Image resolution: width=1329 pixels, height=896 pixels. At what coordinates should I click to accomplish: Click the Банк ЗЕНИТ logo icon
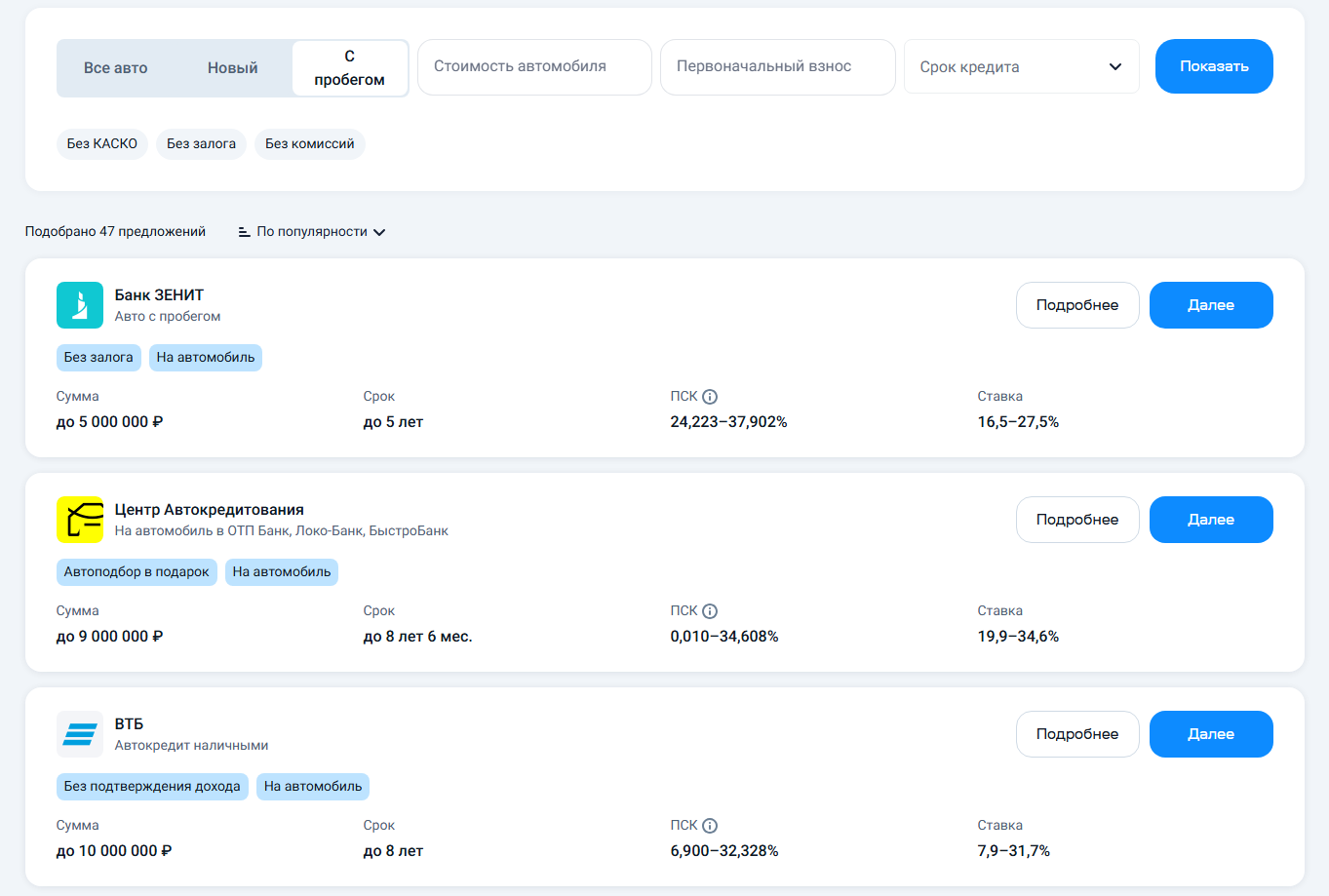point(80,305)
